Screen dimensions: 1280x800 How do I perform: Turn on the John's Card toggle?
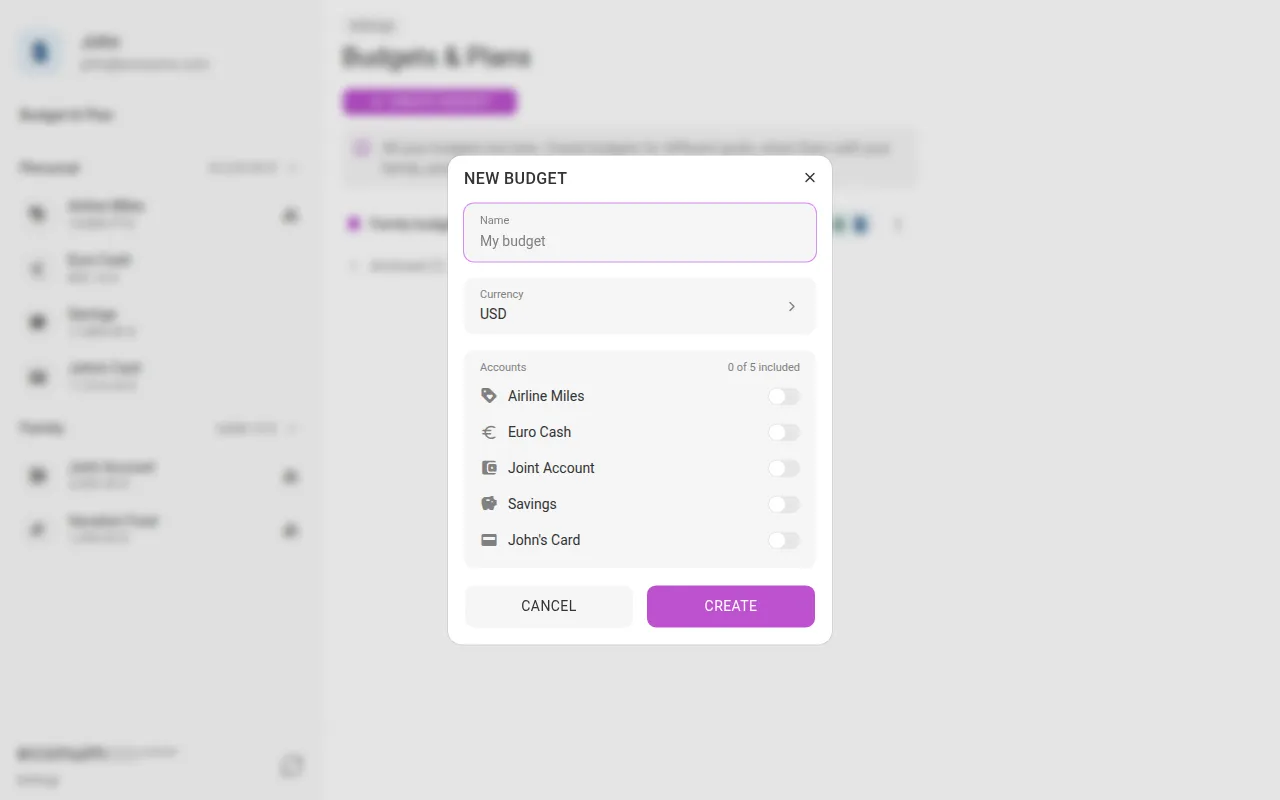click(784, 541)
